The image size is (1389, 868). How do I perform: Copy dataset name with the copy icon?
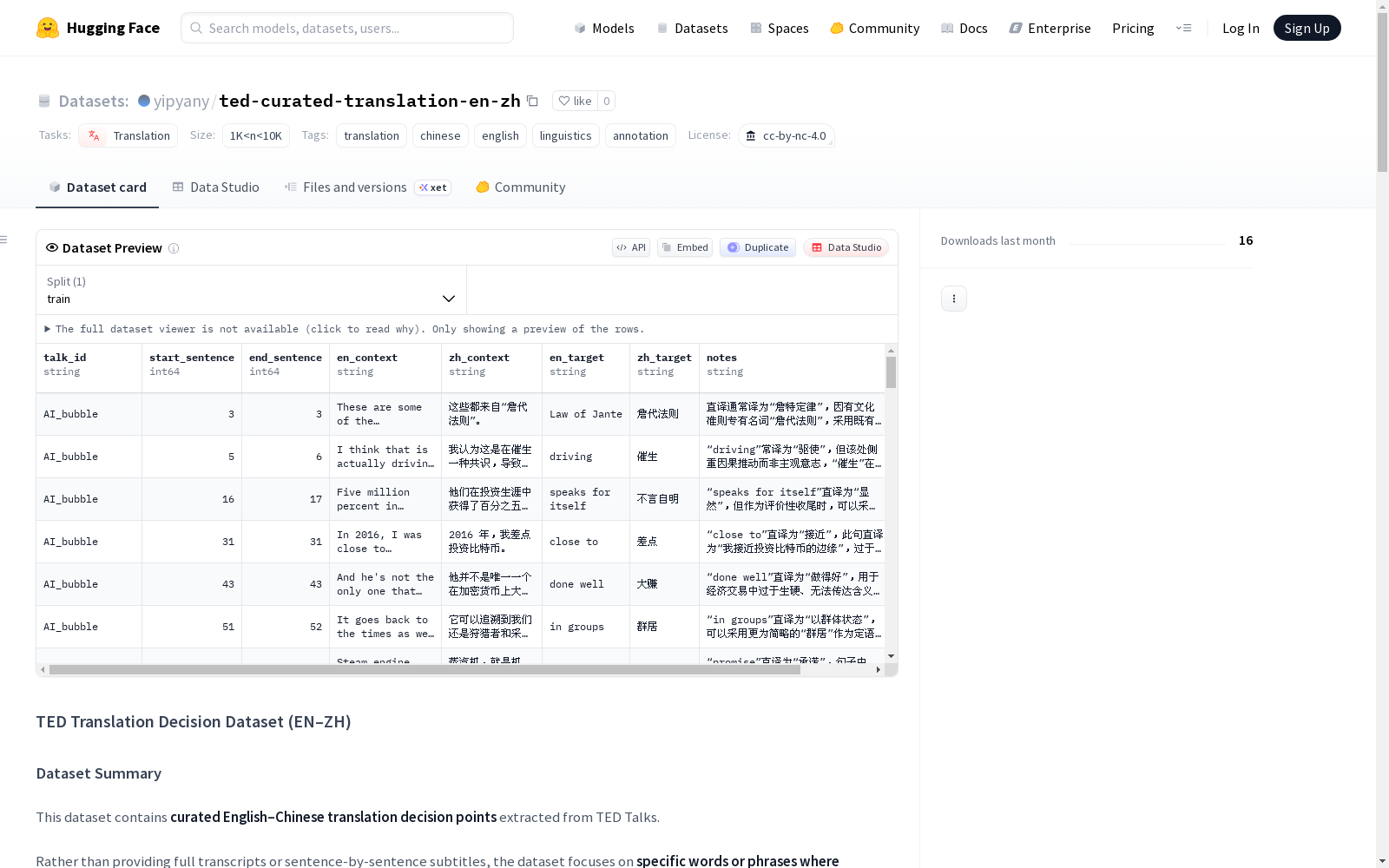click(x=533, y=101)
